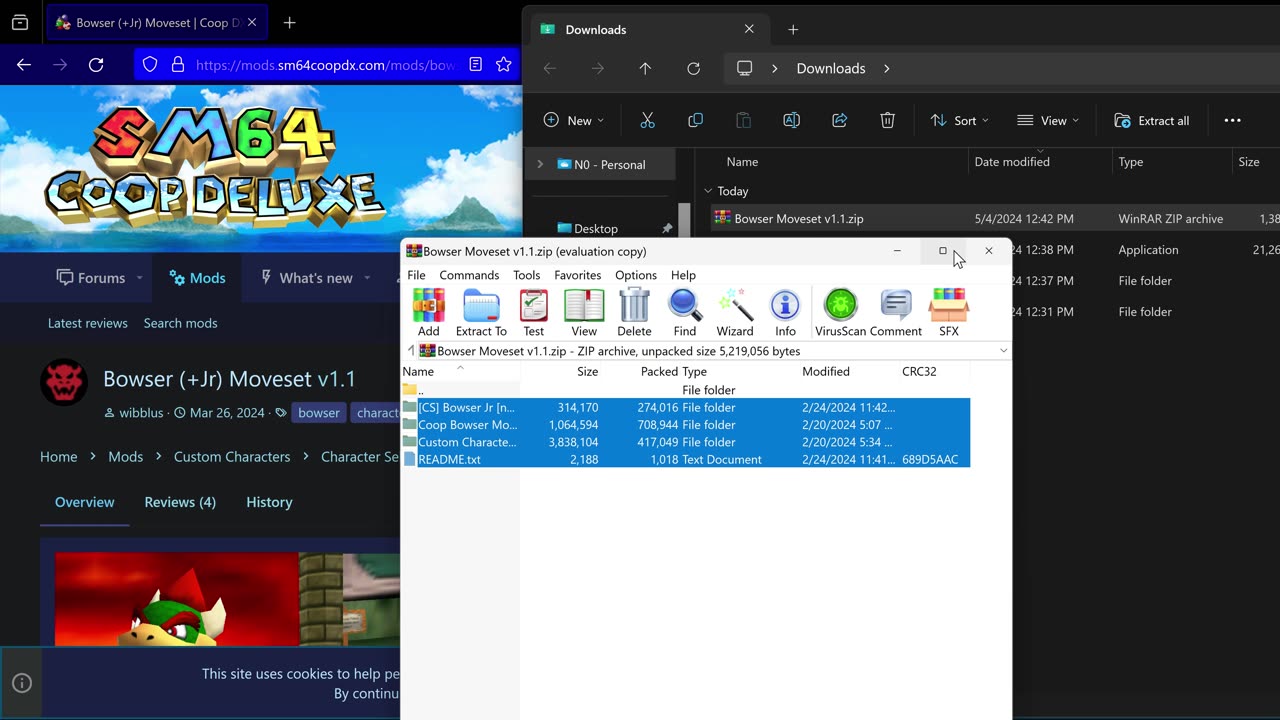Click the Paste icon in File Explorer toolbar
This screenshot has width=1280, height=720.
[743, 120]
